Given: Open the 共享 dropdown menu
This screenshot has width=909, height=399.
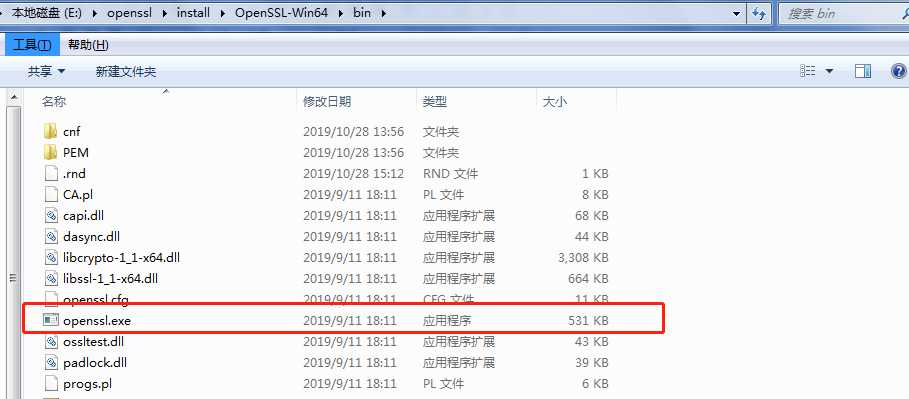Looking at the screenshot, I should point(46,71).
